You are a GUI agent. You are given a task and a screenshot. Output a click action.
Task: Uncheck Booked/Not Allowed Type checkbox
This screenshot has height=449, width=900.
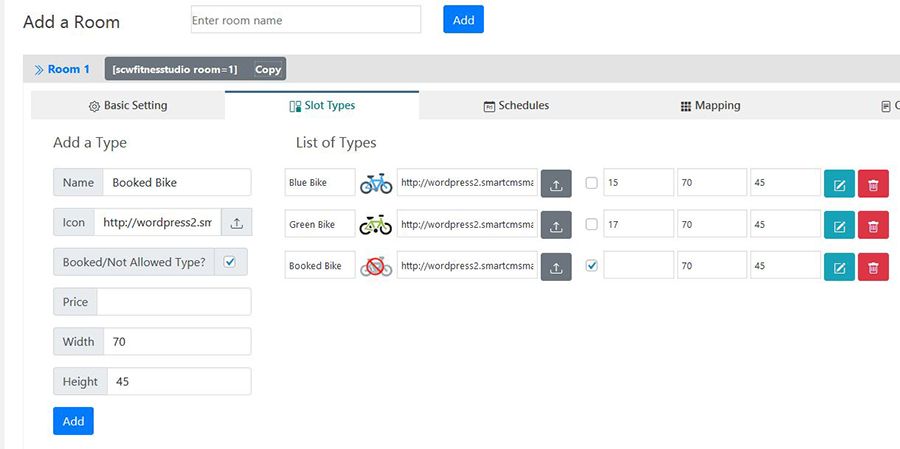tap(230, 262)
